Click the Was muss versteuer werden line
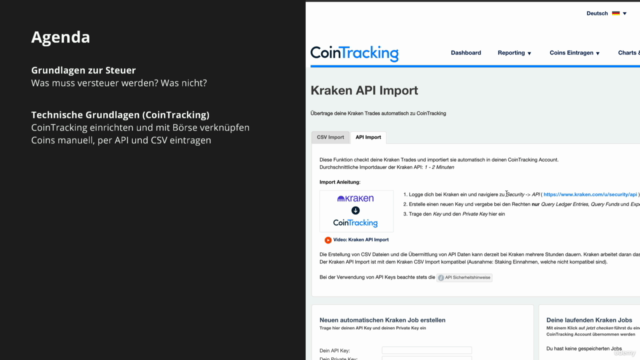The image size is (640, 360). tap(119, 83)
